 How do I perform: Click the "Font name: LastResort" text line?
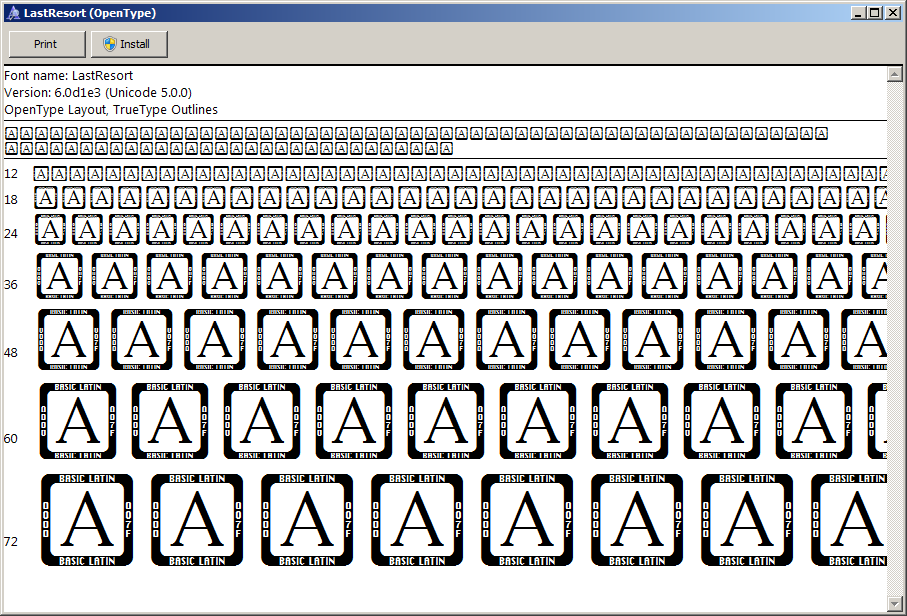68,75
